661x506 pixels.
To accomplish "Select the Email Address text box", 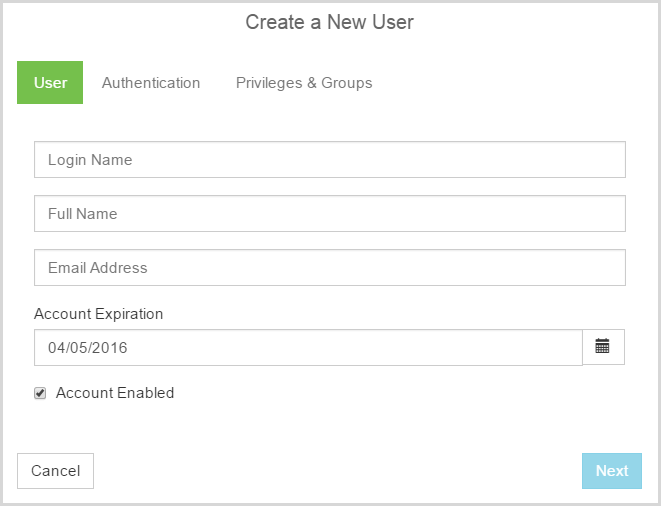I will (330, 267).
